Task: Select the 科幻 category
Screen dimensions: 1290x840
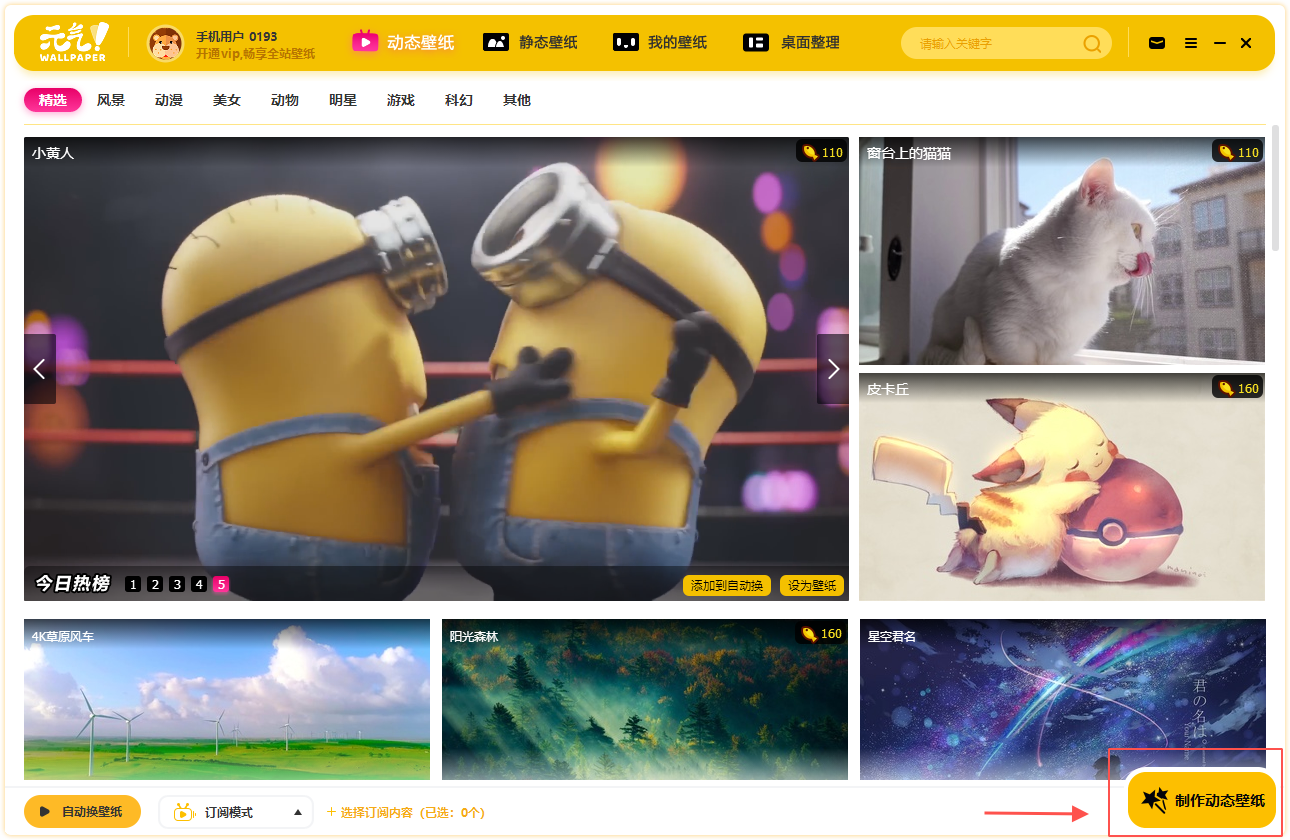Action: tap(459, 100)
